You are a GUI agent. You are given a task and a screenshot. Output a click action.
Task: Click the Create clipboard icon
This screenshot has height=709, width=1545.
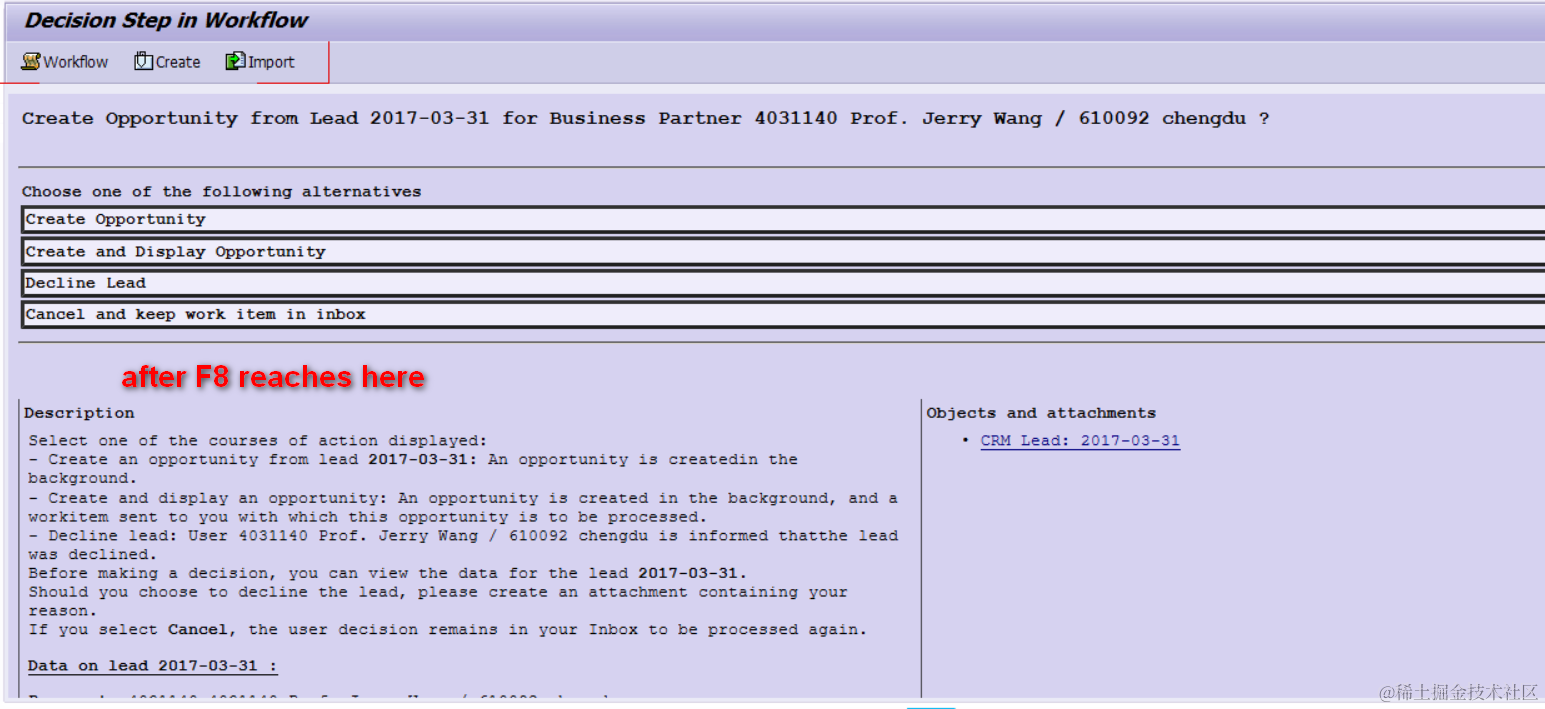[x=143, y=62]
